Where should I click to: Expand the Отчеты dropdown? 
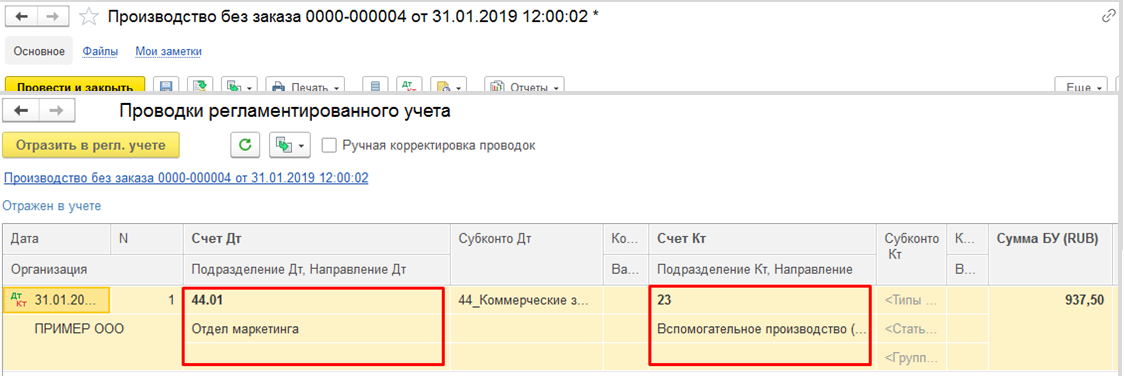(x=525, y=87)
